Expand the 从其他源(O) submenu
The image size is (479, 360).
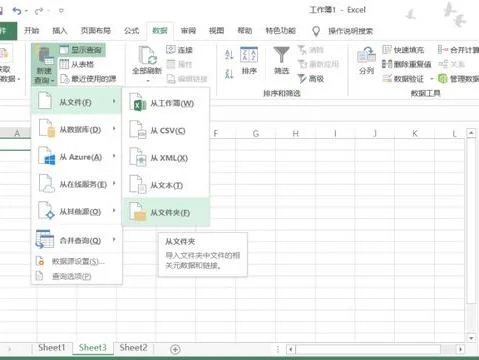coord(77,211)
